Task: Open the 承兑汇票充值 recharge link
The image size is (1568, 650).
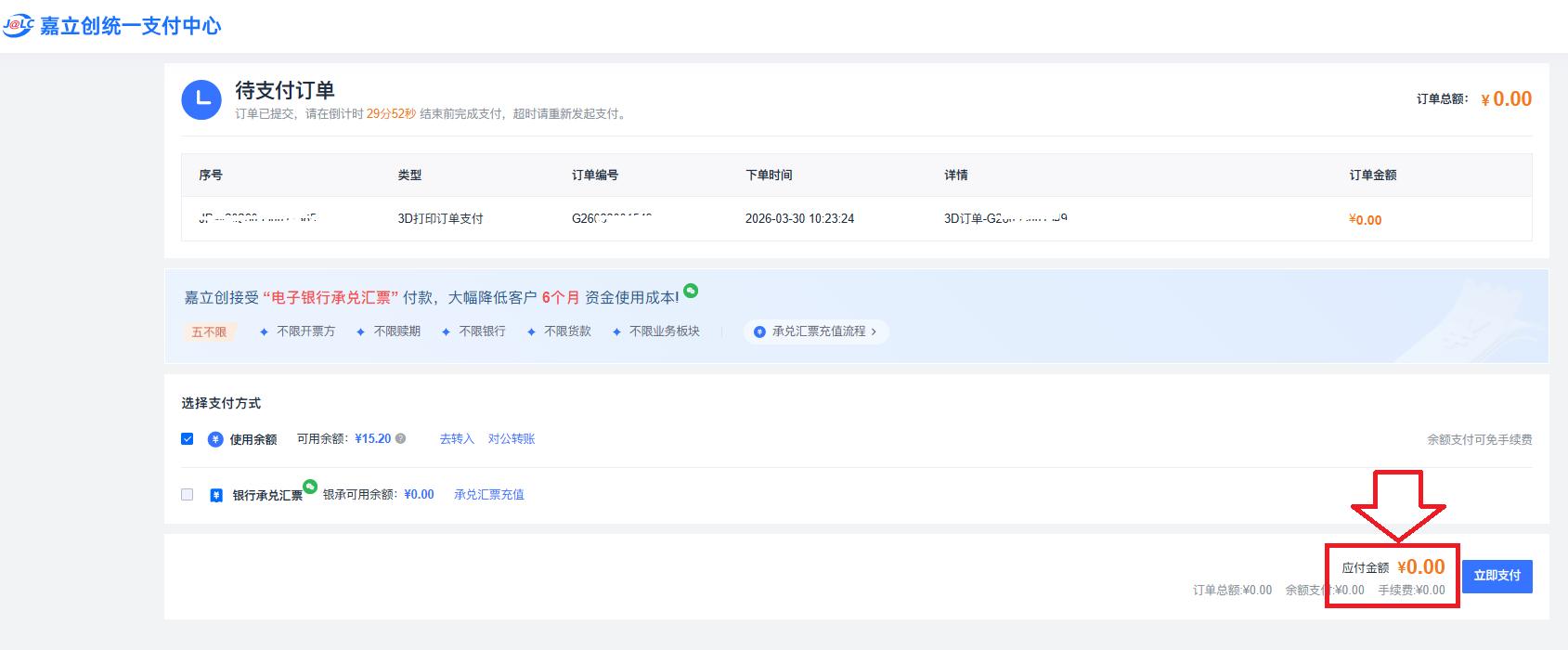Action: point(489,494)
